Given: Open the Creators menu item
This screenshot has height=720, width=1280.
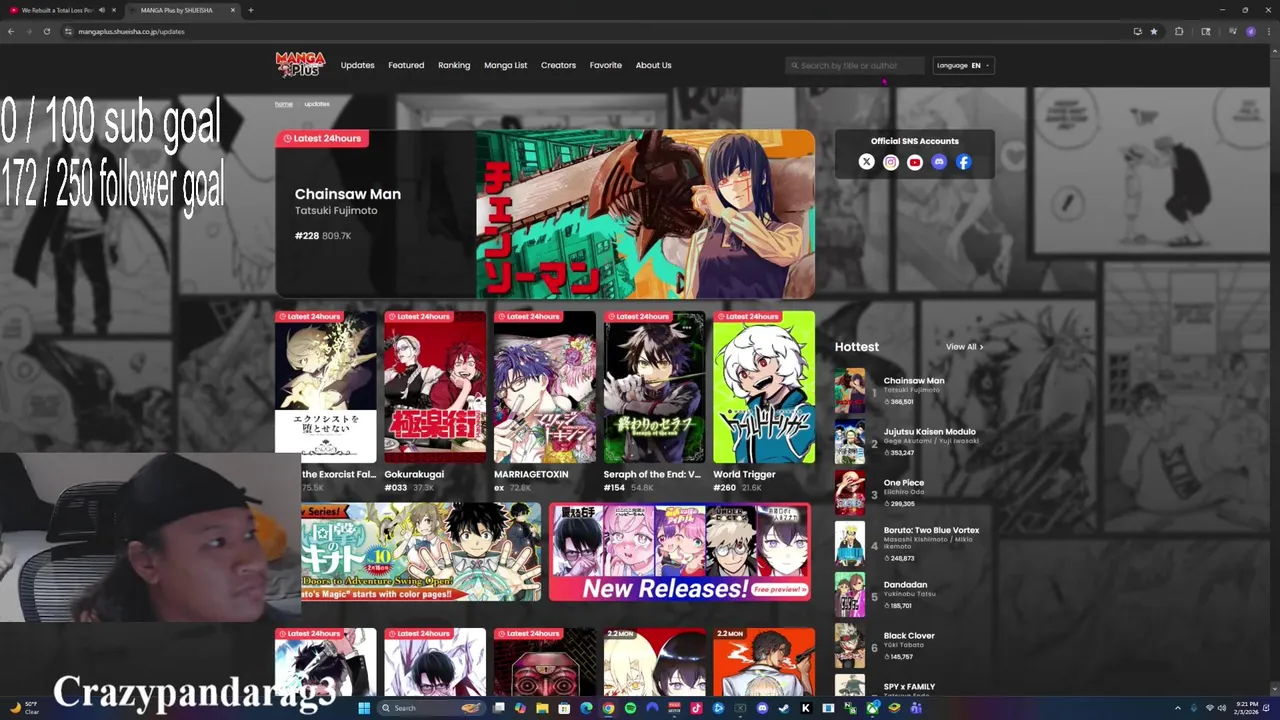Looking at the screenshot, I should pyautogui.click(x=558, y=65).
